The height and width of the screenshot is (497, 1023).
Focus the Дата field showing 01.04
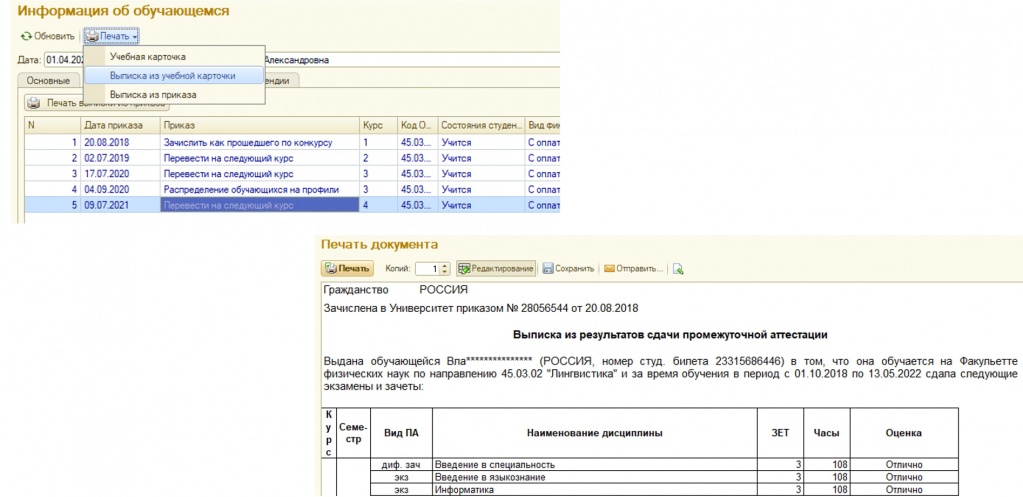coord(65,60)
